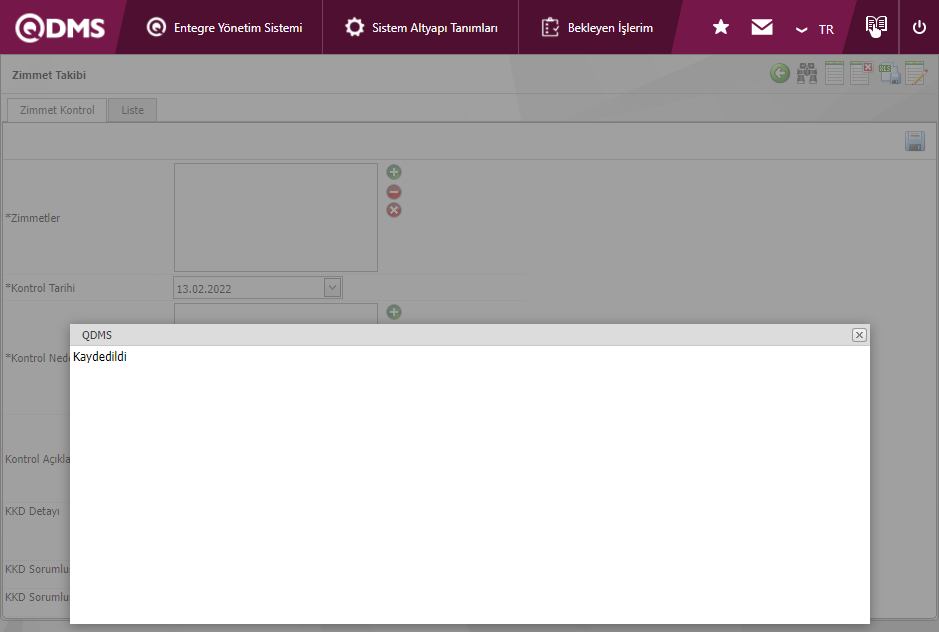Switch to the Zimmet Kontrol tab
Screen dimensions: 939x632
coord(57,110)
